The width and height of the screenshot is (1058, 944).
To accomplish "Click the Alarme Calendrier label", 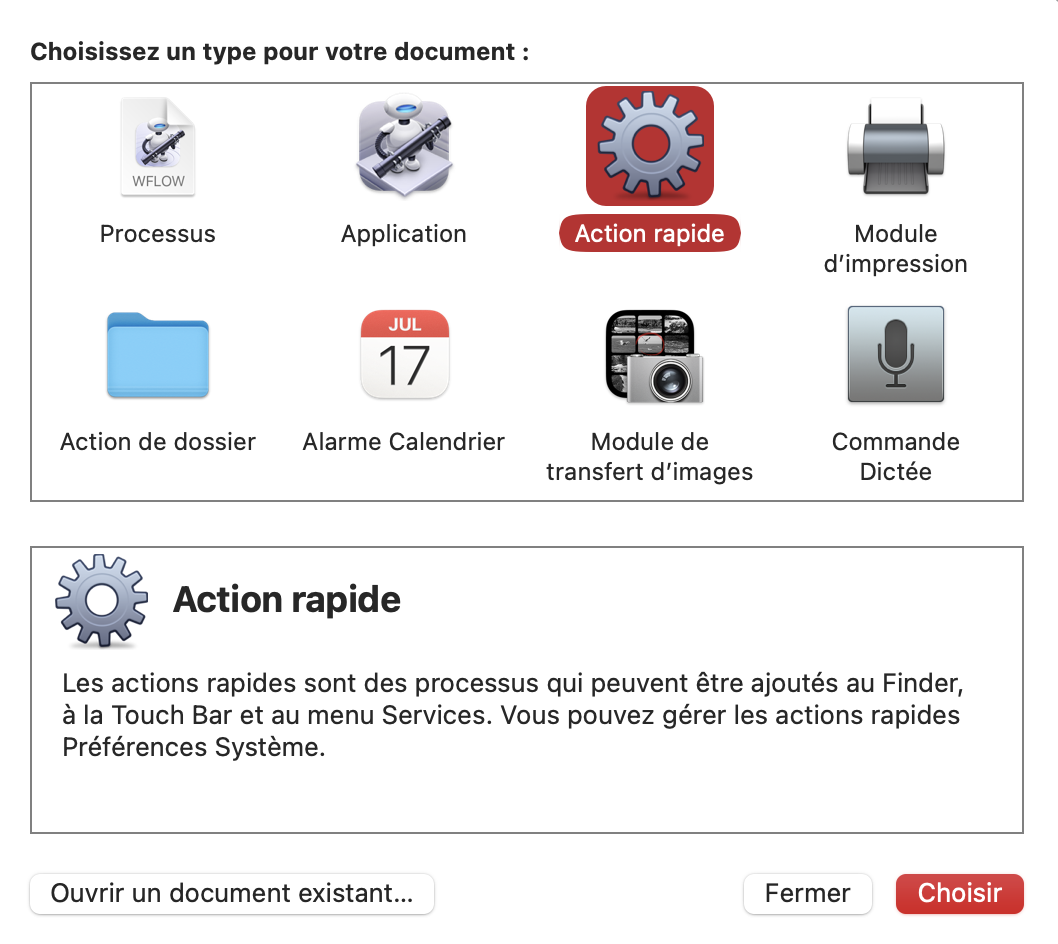I will pyautogui.click(x=404, y=442).
